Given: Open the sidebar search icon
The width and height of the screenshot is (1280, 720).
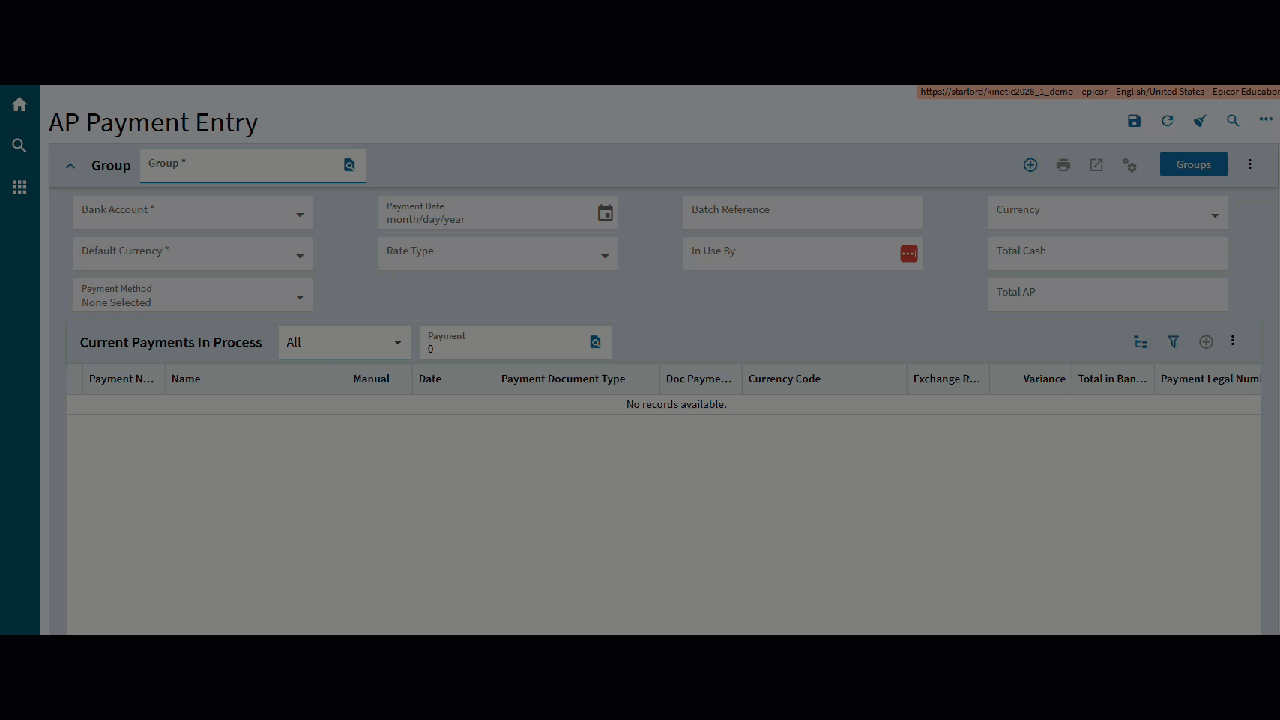Looking at the screenshot, I should [19, 146].
